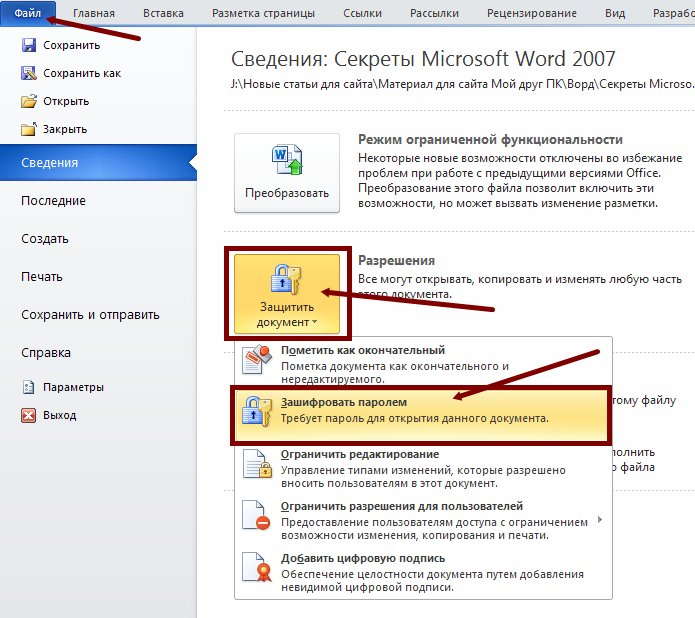695x618 pixels.
Task: Click the Save As icon
Action: (x=29, y=73)
